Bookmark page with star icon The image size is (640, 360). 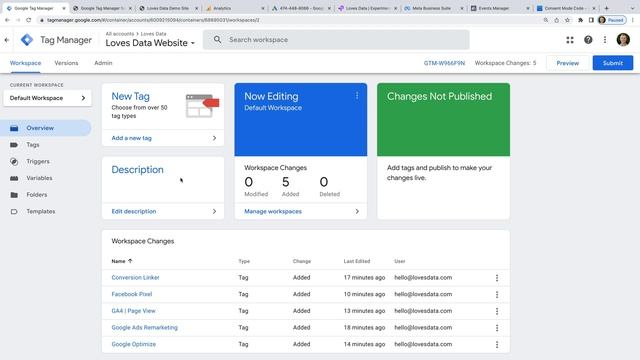pos(567,20)
